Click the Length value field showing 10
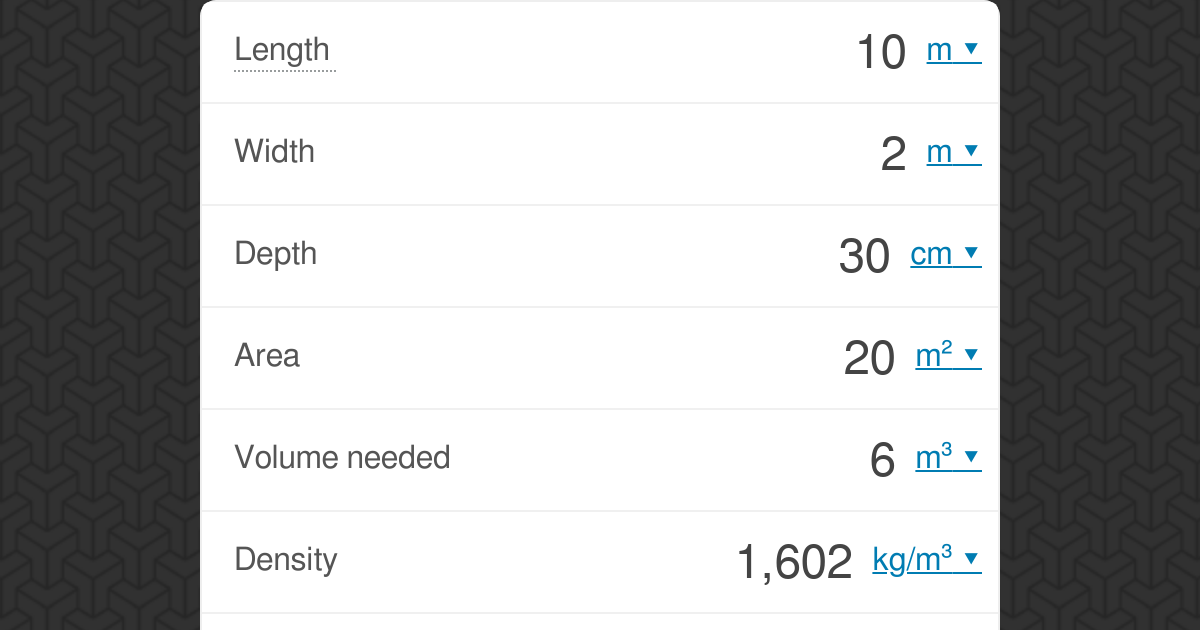The image size is (1200, 630). [x=881, y=52]
